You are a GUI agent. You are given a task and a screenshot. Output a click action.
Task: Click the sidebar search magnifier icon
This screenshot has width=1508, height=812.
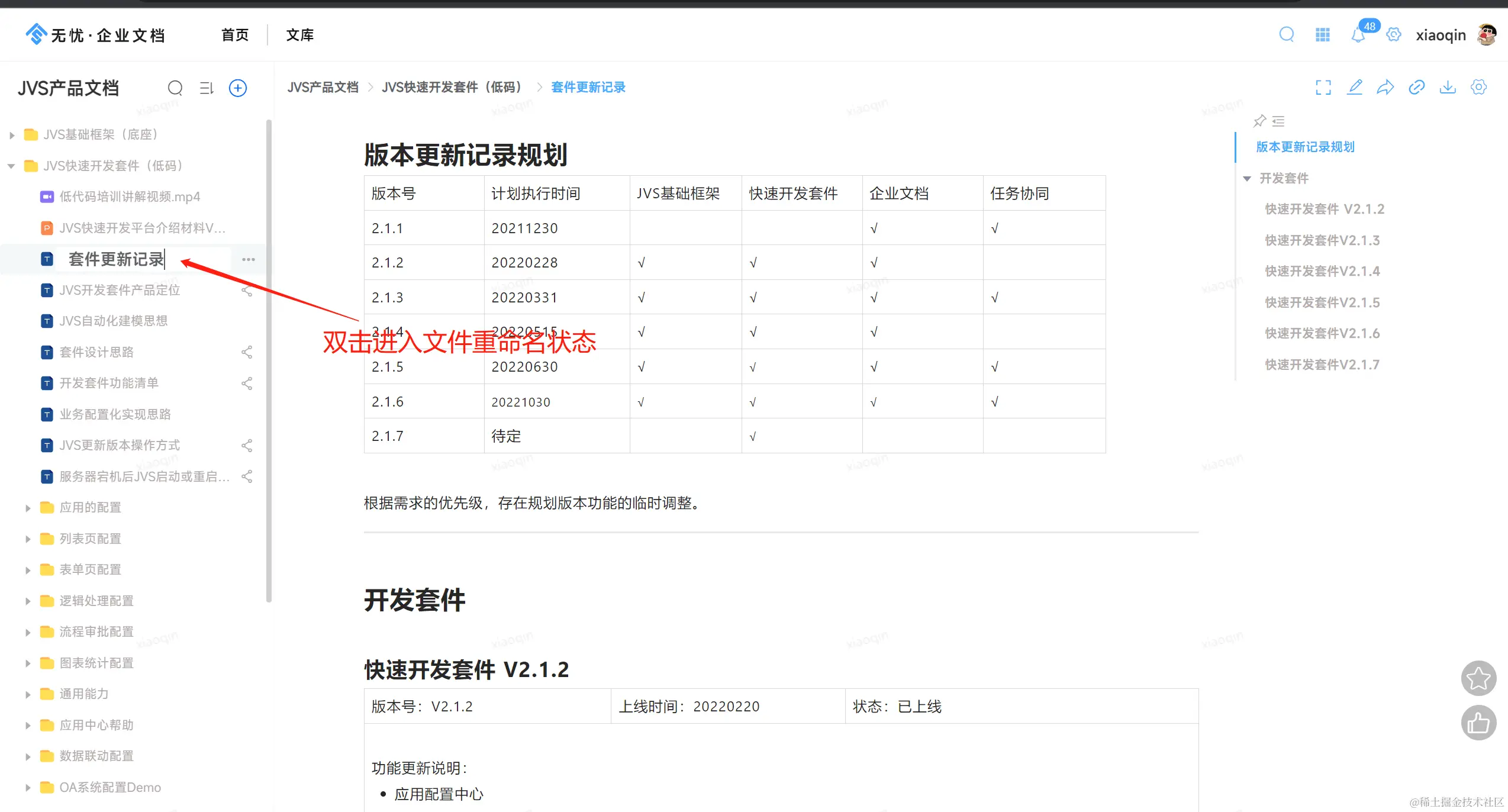(x=175, y=88)
